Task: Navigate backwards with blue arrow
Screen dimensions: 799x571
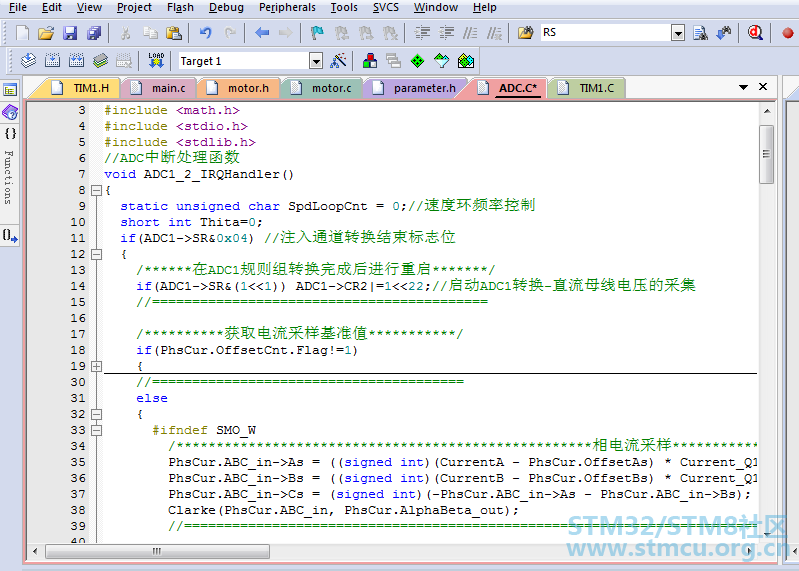Action: click(x=262, y=33)
